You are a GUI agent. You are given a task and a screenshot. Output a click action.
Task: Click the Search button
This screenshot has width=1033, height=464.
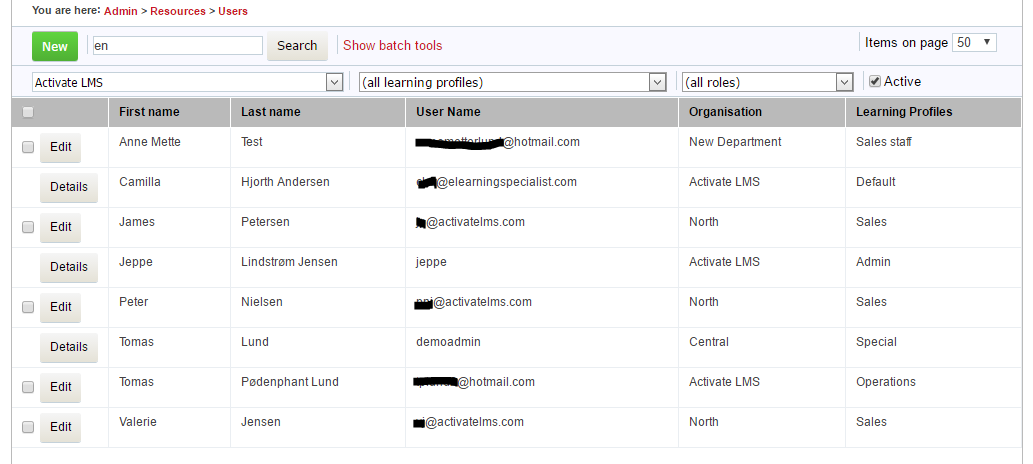click(297, 46)
